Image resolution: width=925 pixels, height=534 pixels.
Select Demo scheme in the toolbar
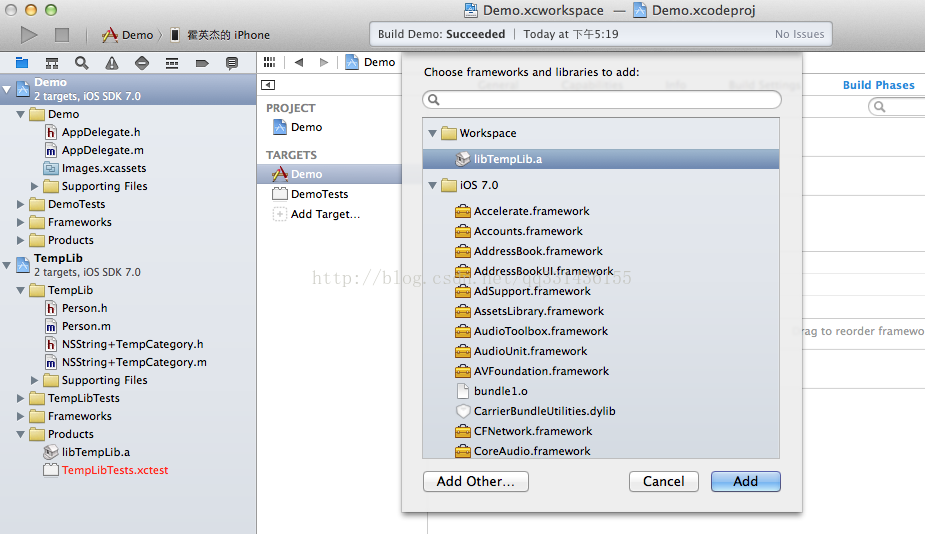pos(127,35)
